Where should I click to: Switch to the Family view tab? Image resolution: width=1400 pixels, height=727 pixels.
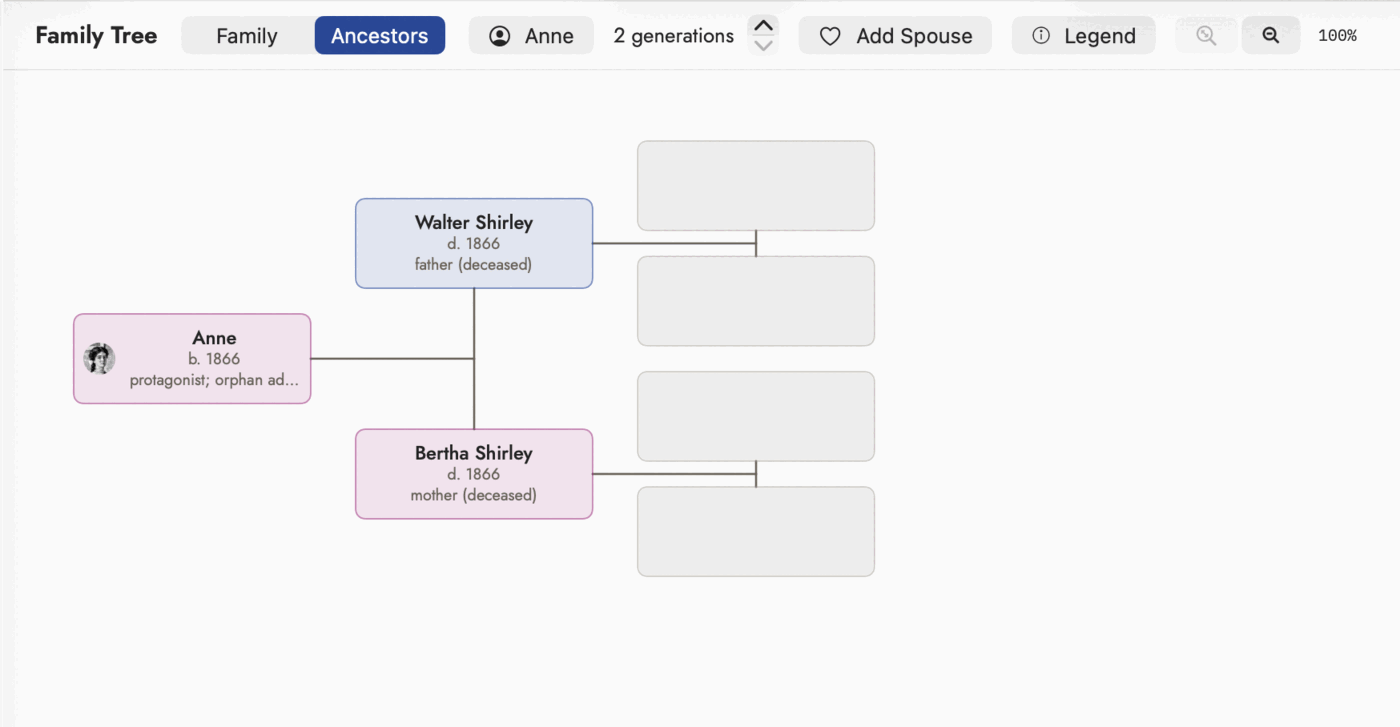(247, 36)
